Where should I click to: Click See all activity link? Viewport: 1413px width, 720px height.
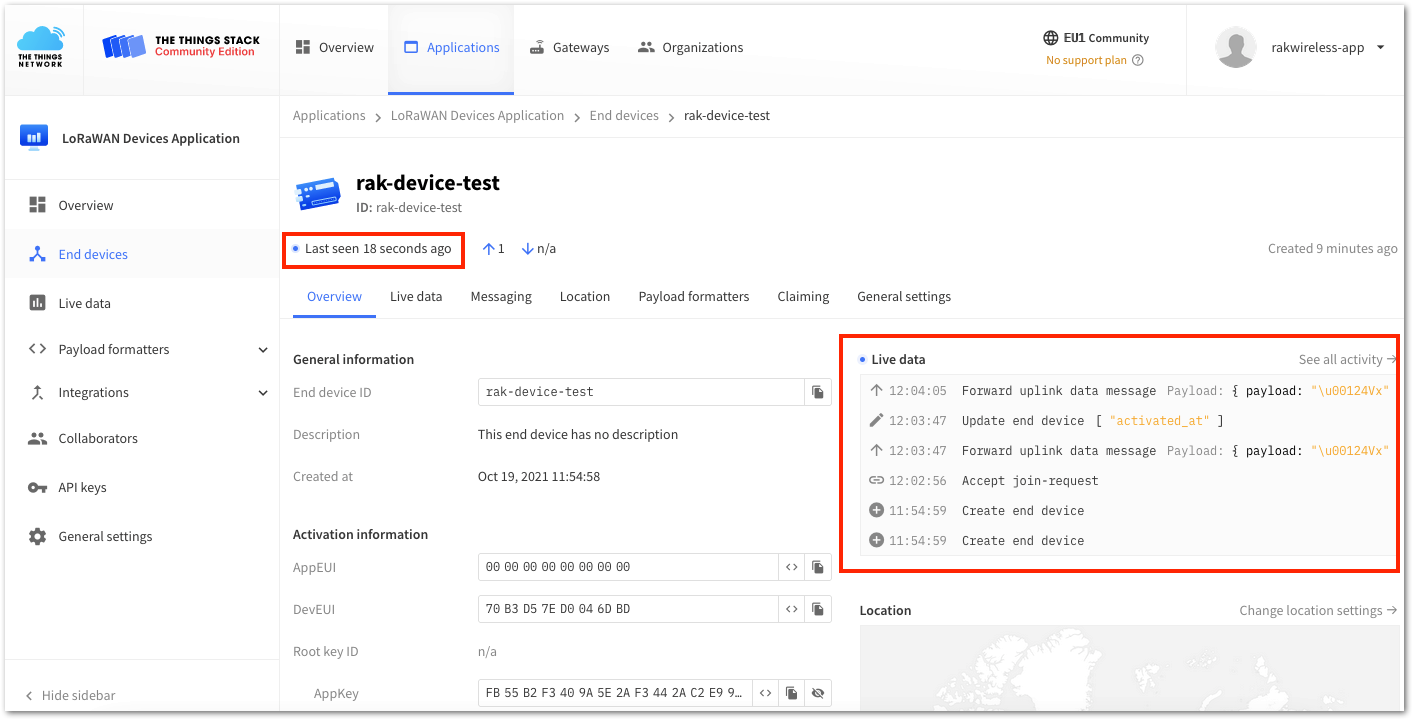coord(1347,359)
